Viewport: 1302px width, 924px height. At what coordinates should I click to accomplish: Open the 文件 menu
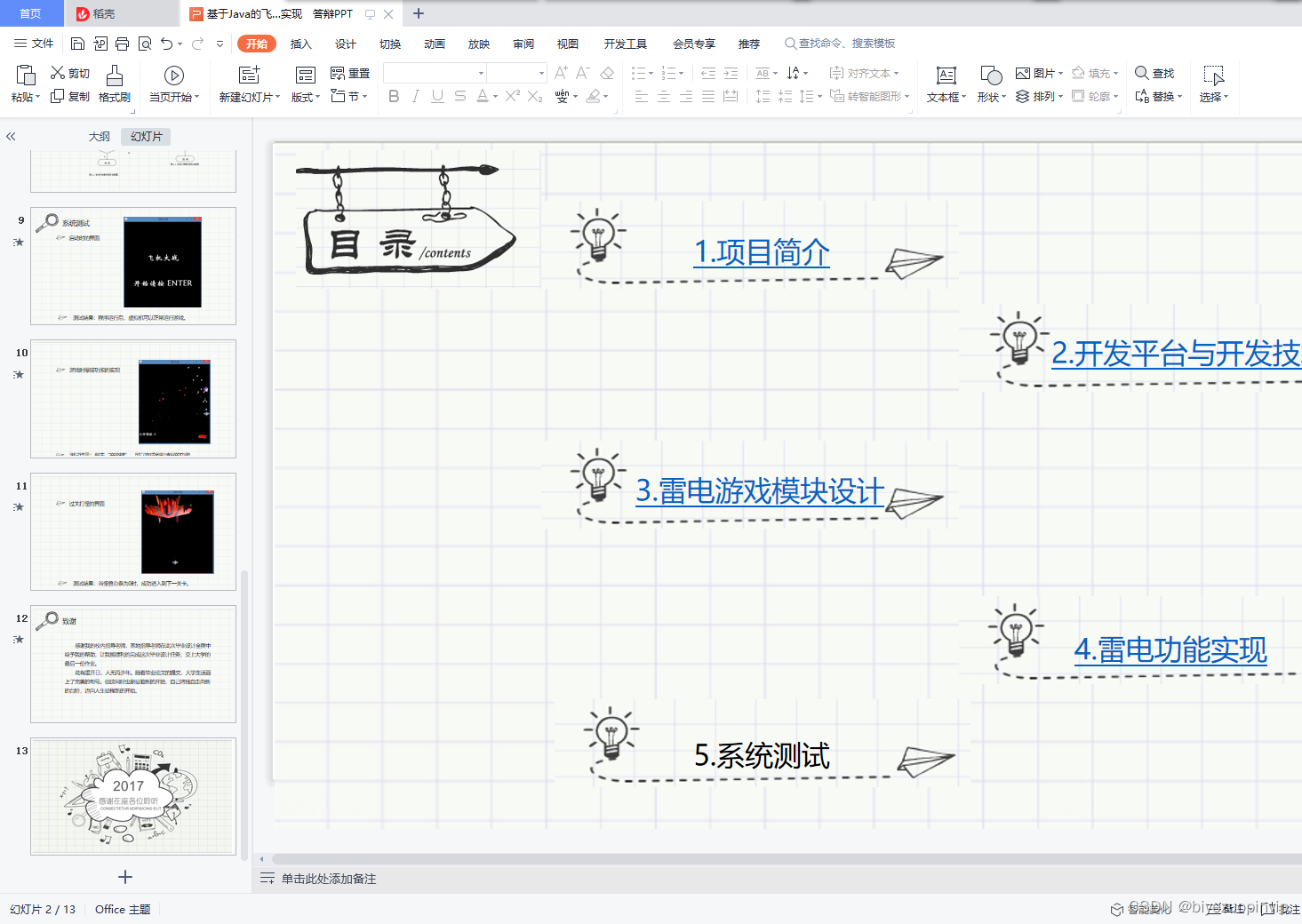[x=34, y=44]
